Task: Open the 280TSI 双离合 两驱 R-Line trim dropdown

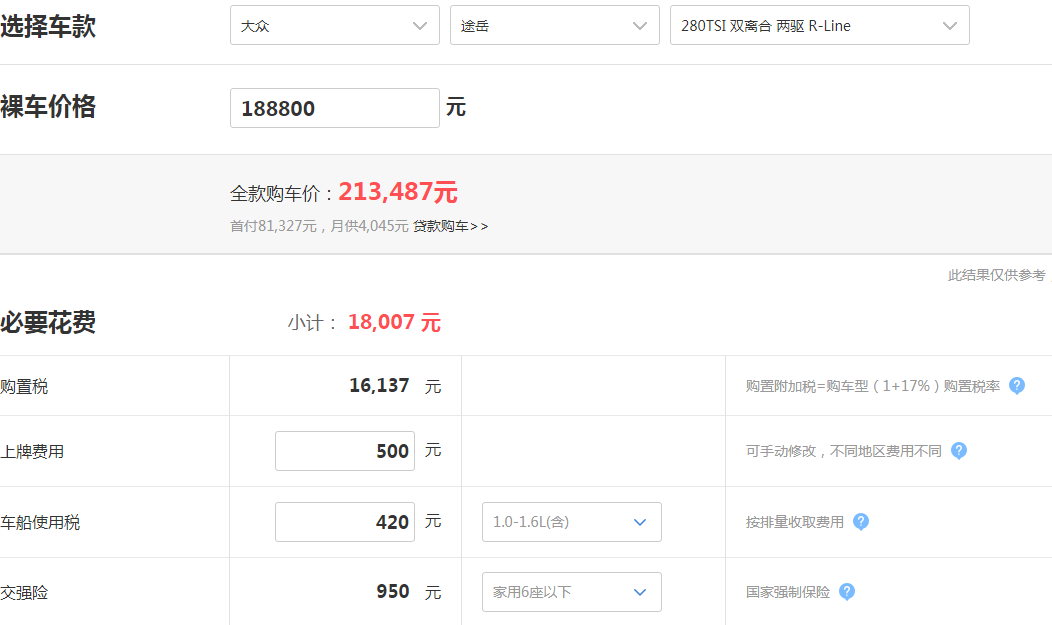Action: pyautogui.click(x=819, y=25)
